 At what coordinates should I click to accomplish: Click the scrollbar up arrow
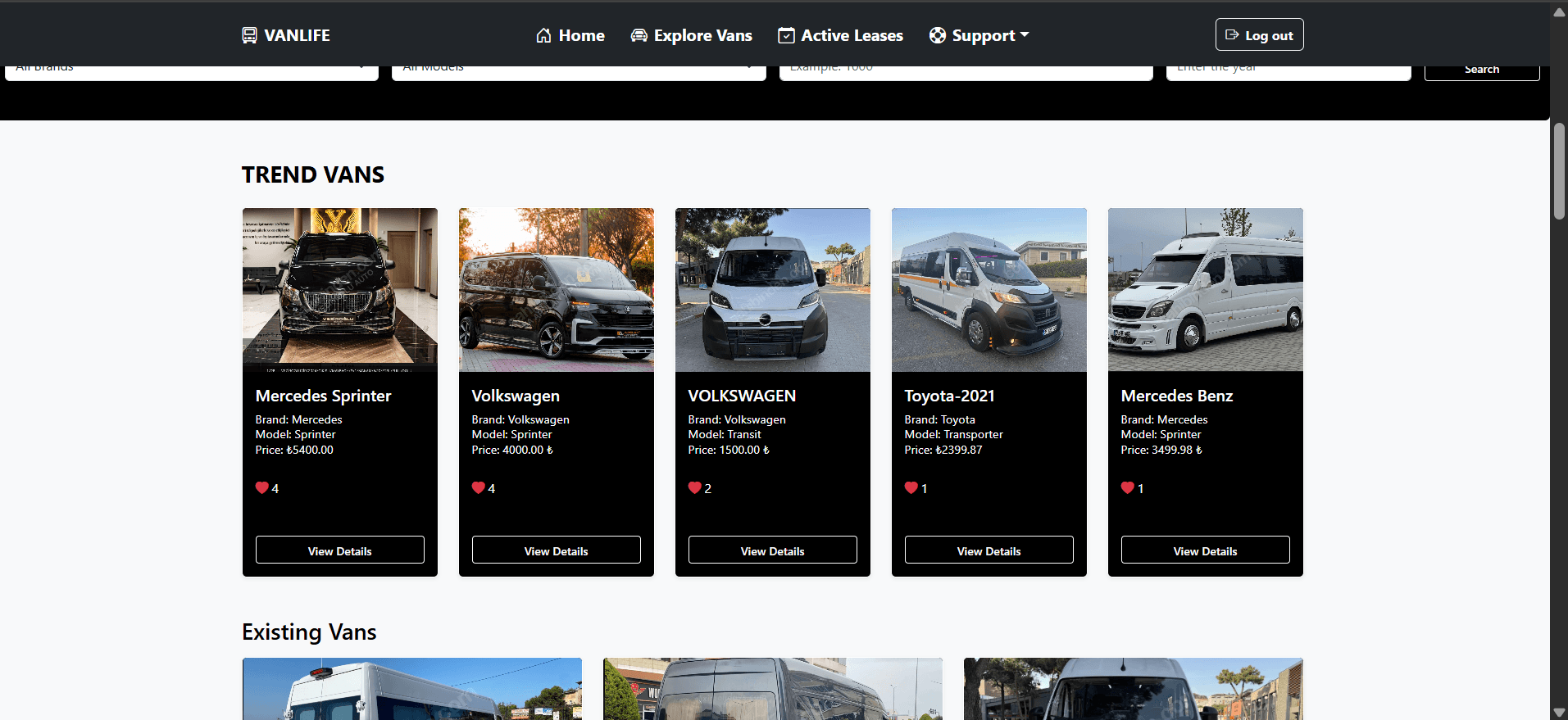(x=1559, y=11)
